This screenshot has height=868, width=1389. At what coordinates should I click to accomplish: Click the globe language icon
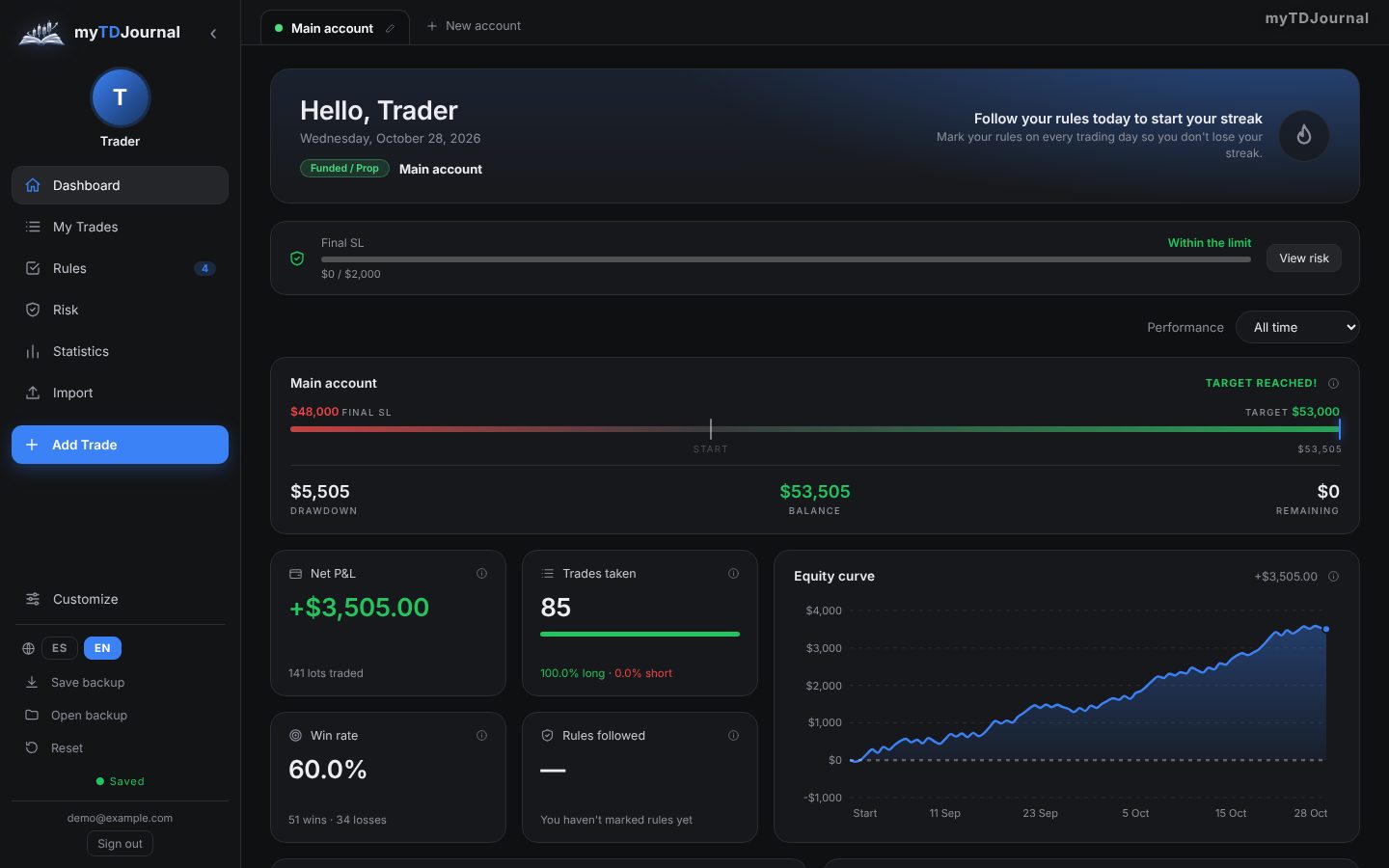pos(28,648)
